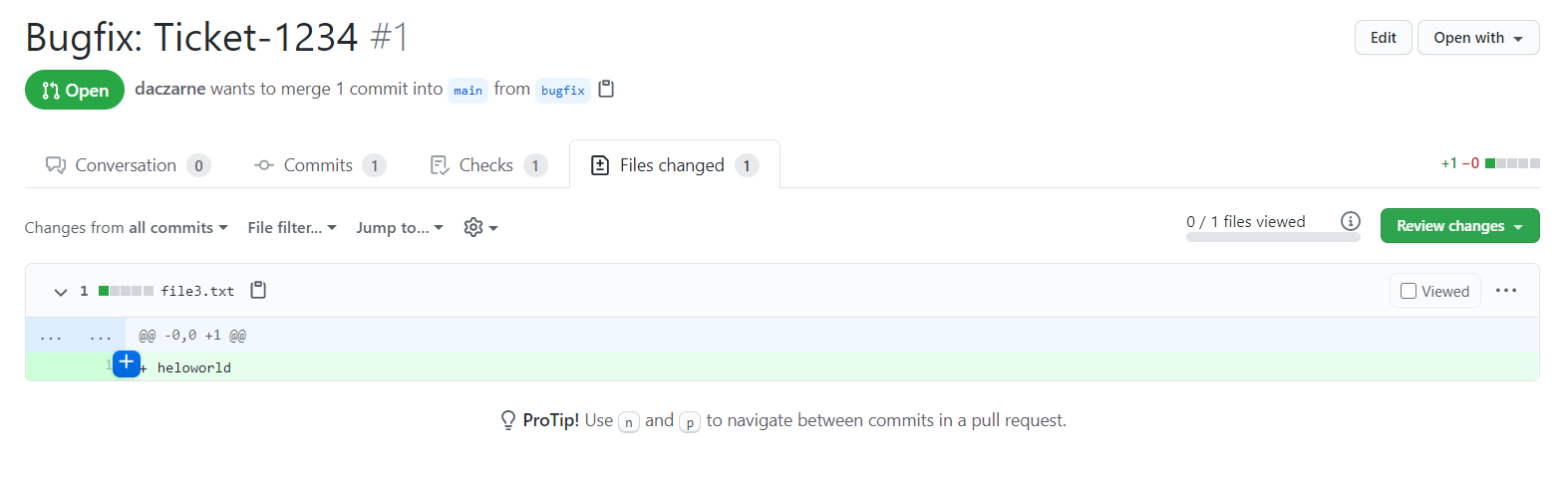Click the Review changes button
The height and width of the screenshot is (477, 1568).
[x=1459, y=226]
